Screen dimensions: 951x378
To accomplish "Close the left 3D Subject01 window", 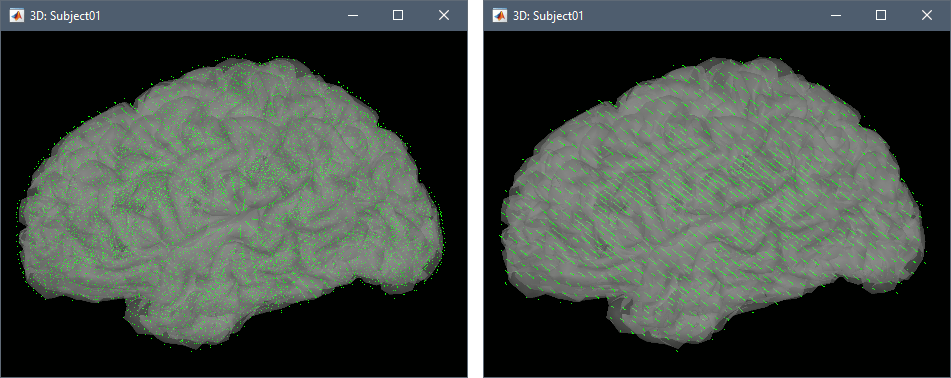I will point(444,16).
